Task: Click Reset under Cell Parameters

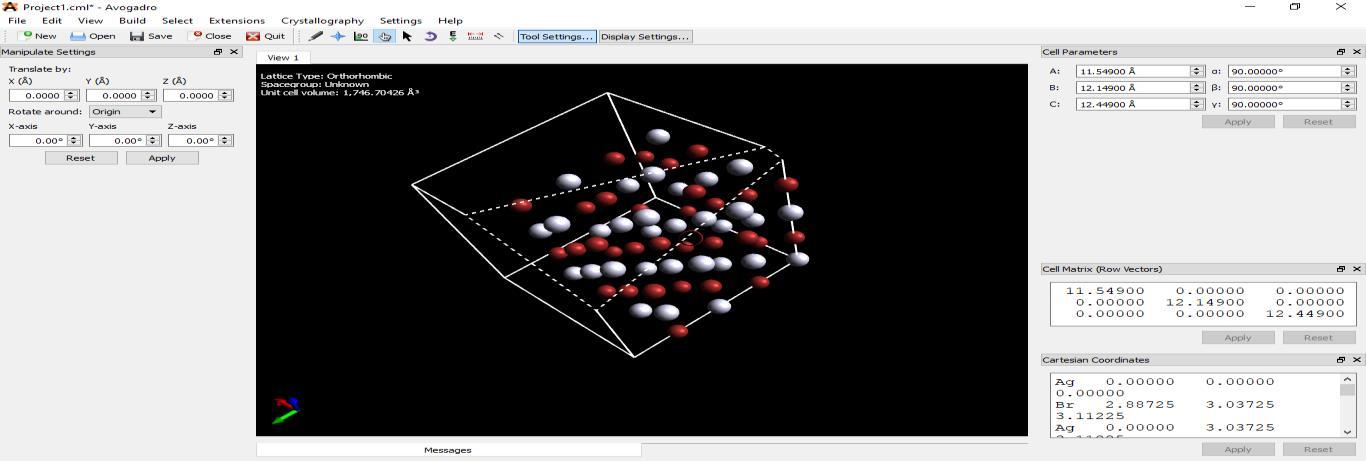Action: 1318,122
